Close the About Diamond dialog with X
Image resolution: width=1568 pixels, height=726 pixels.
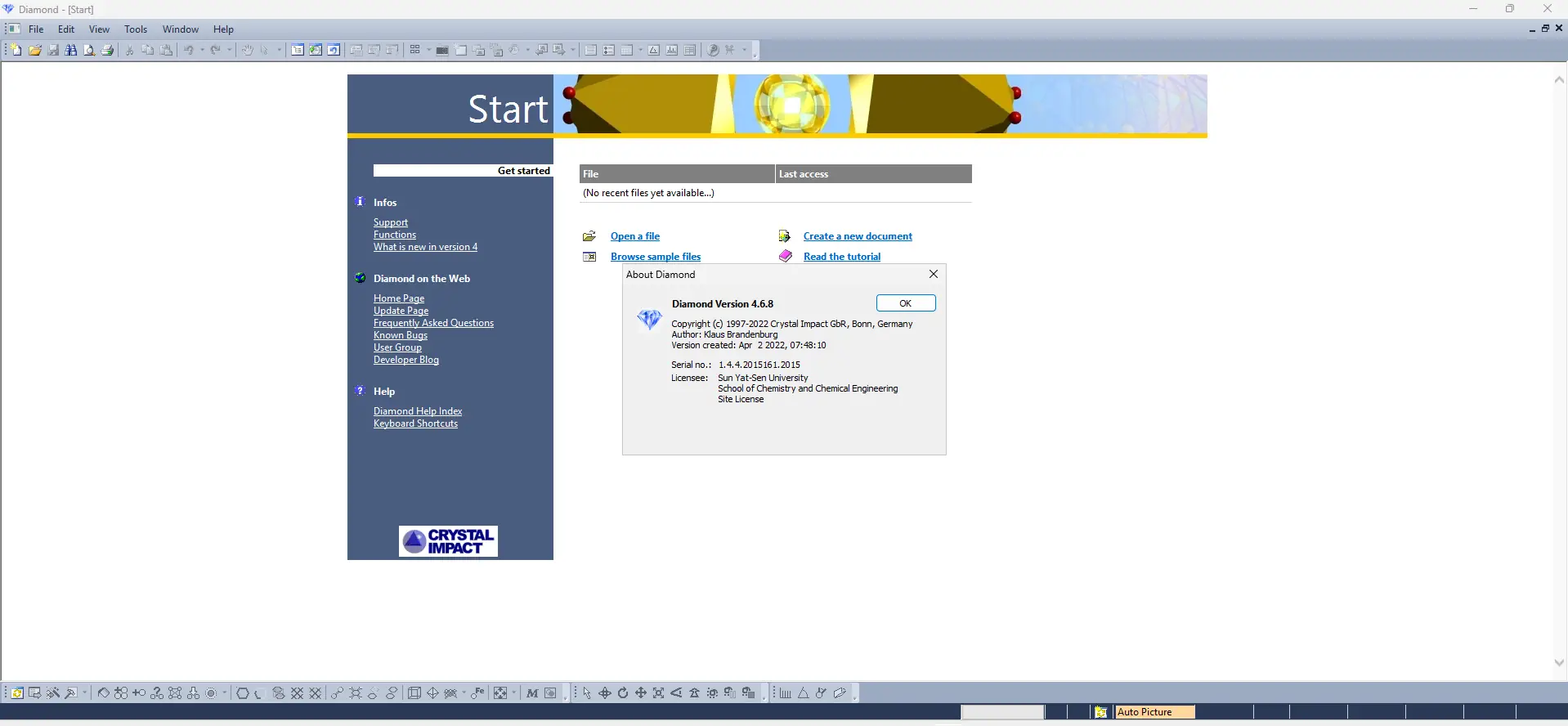coord(933,274)
